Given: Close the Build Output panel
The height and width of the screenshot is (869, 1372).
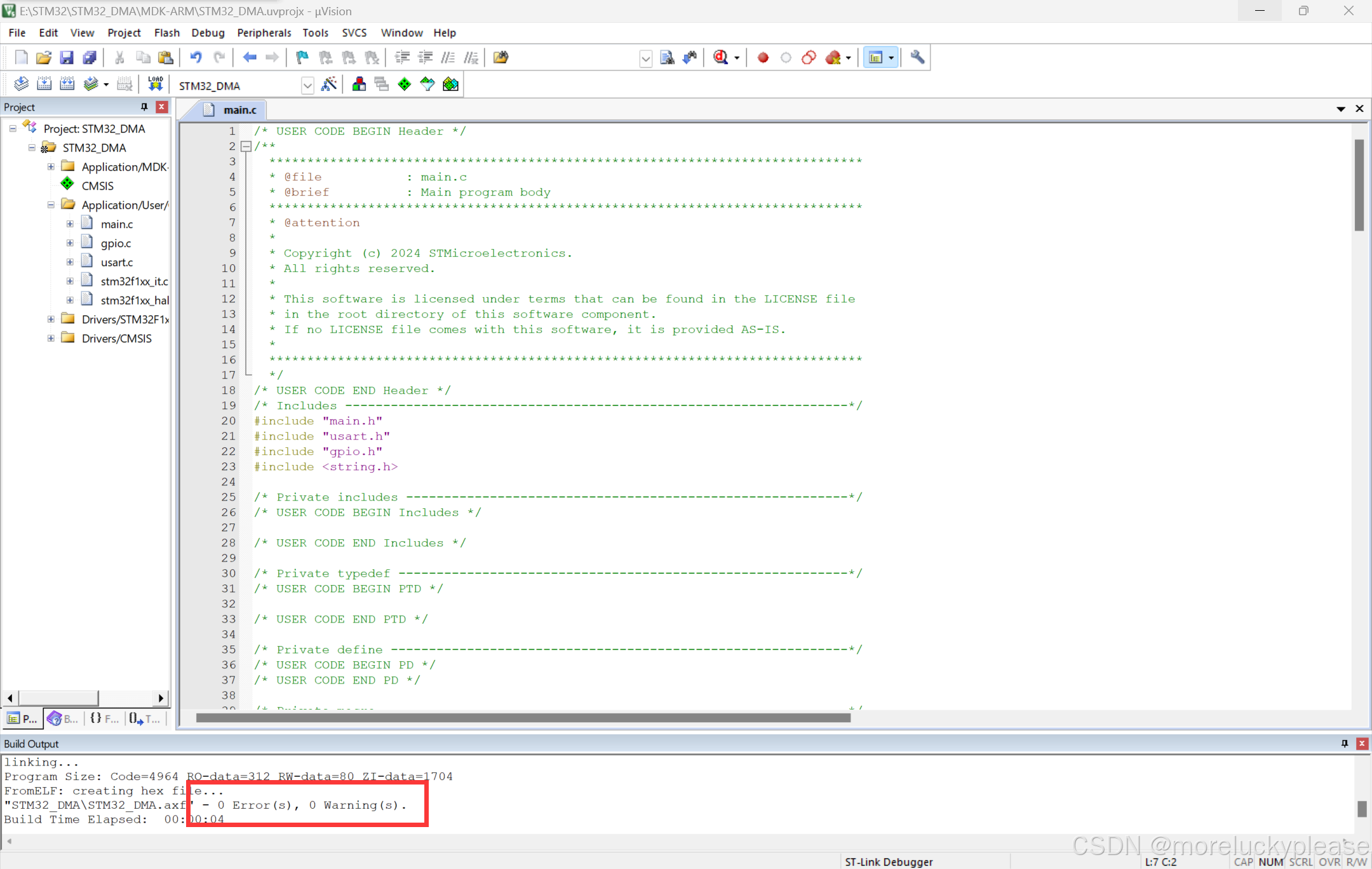Looking at the screenshot, I should click(x=1362, y=743).
